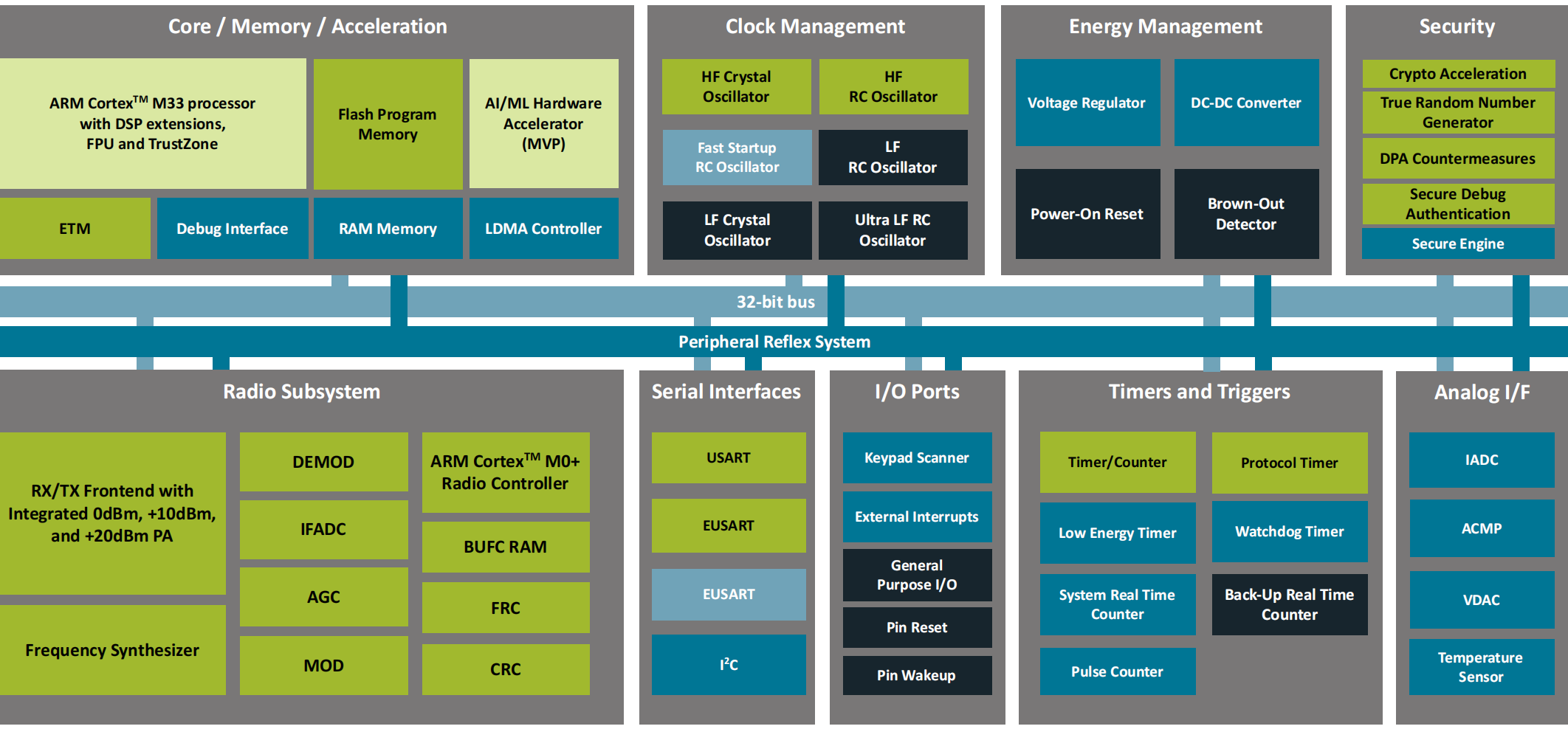Click the True Random Number Generator block
Image resolution: width=1568 pixels, height=729 pixels.
pyautogui.click(x=1458, y=112)
